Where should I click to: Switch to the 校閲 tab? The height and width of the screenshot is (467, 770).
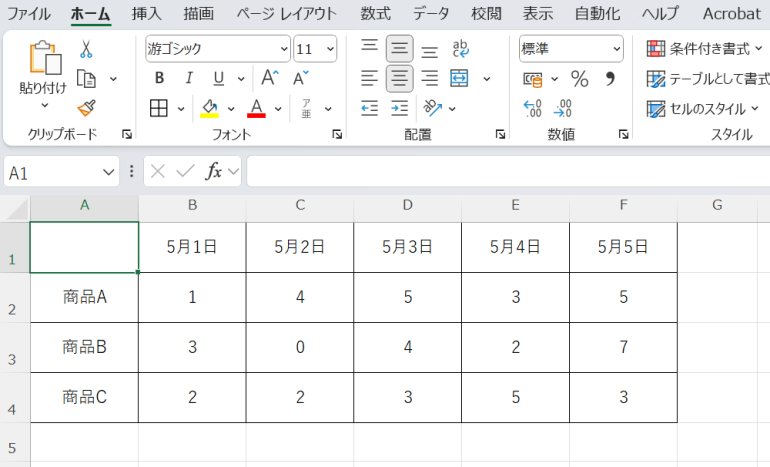(x=486, y=14)
